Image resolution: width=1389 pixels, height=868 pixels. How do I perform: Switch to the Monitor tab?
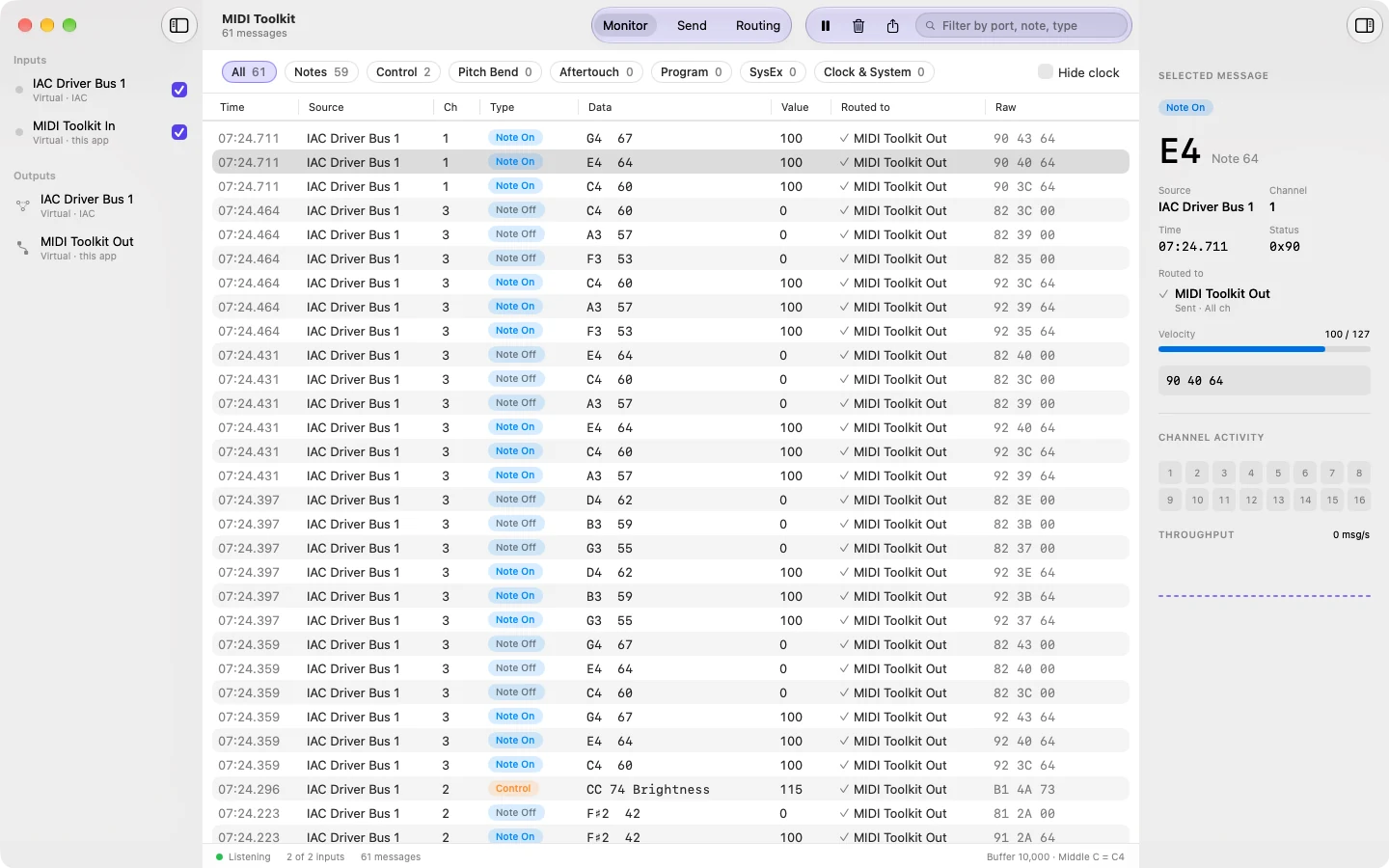click(625, 26)
